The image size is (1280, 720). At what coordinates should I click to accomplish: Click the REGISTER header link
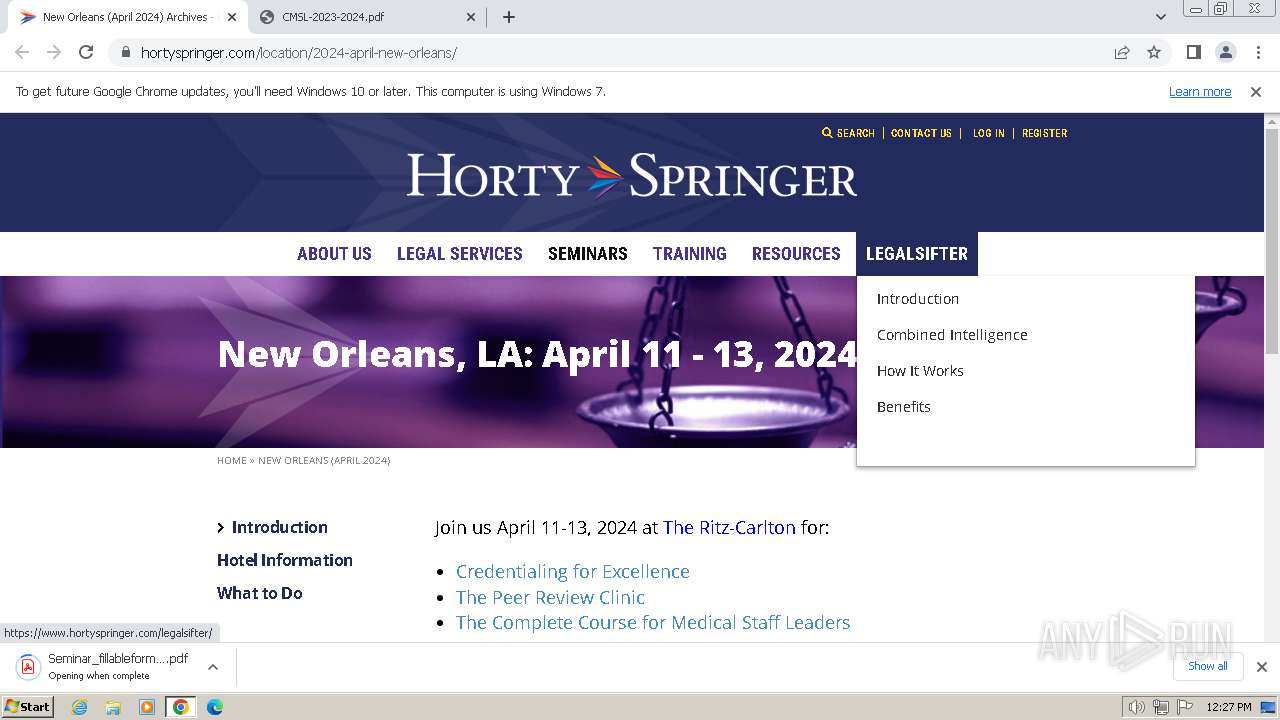click(1044, 133)
